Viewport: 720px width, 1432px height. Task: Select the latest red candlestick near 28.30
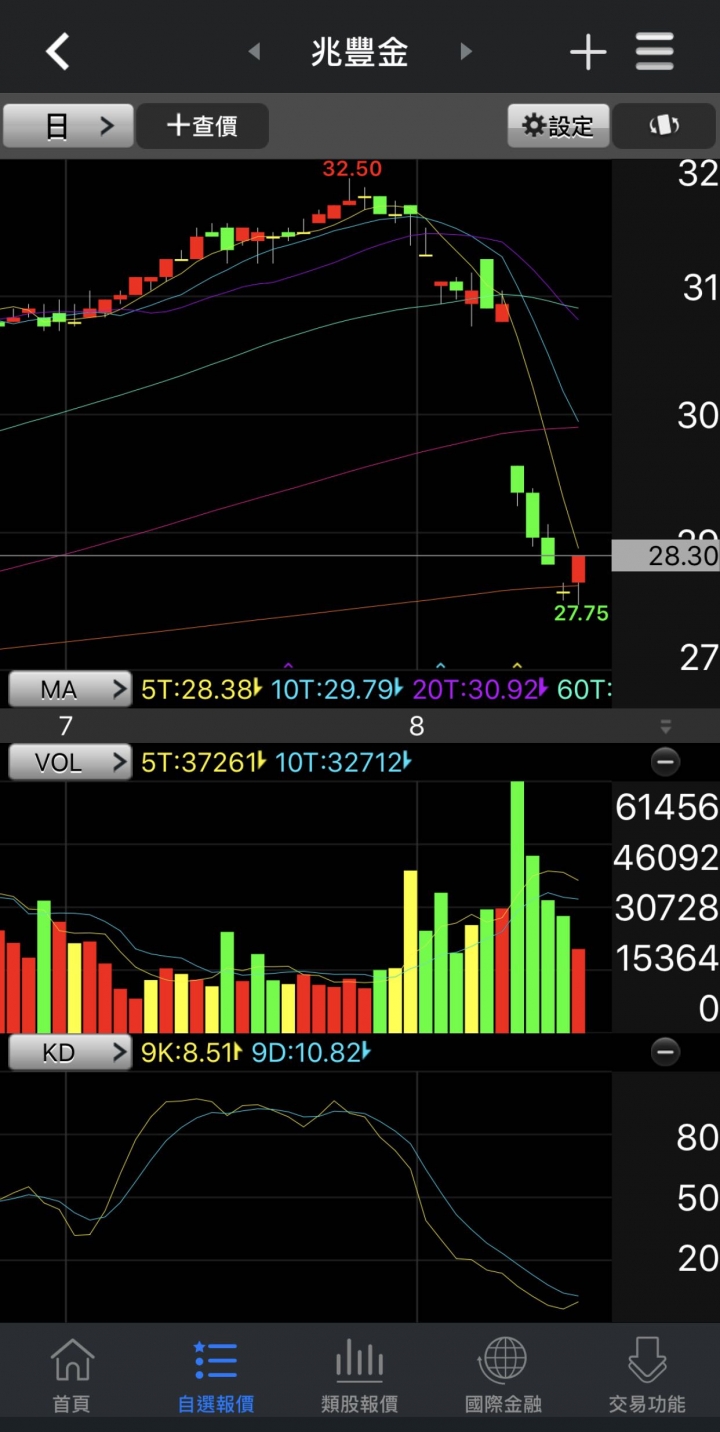tap(578, 569)
